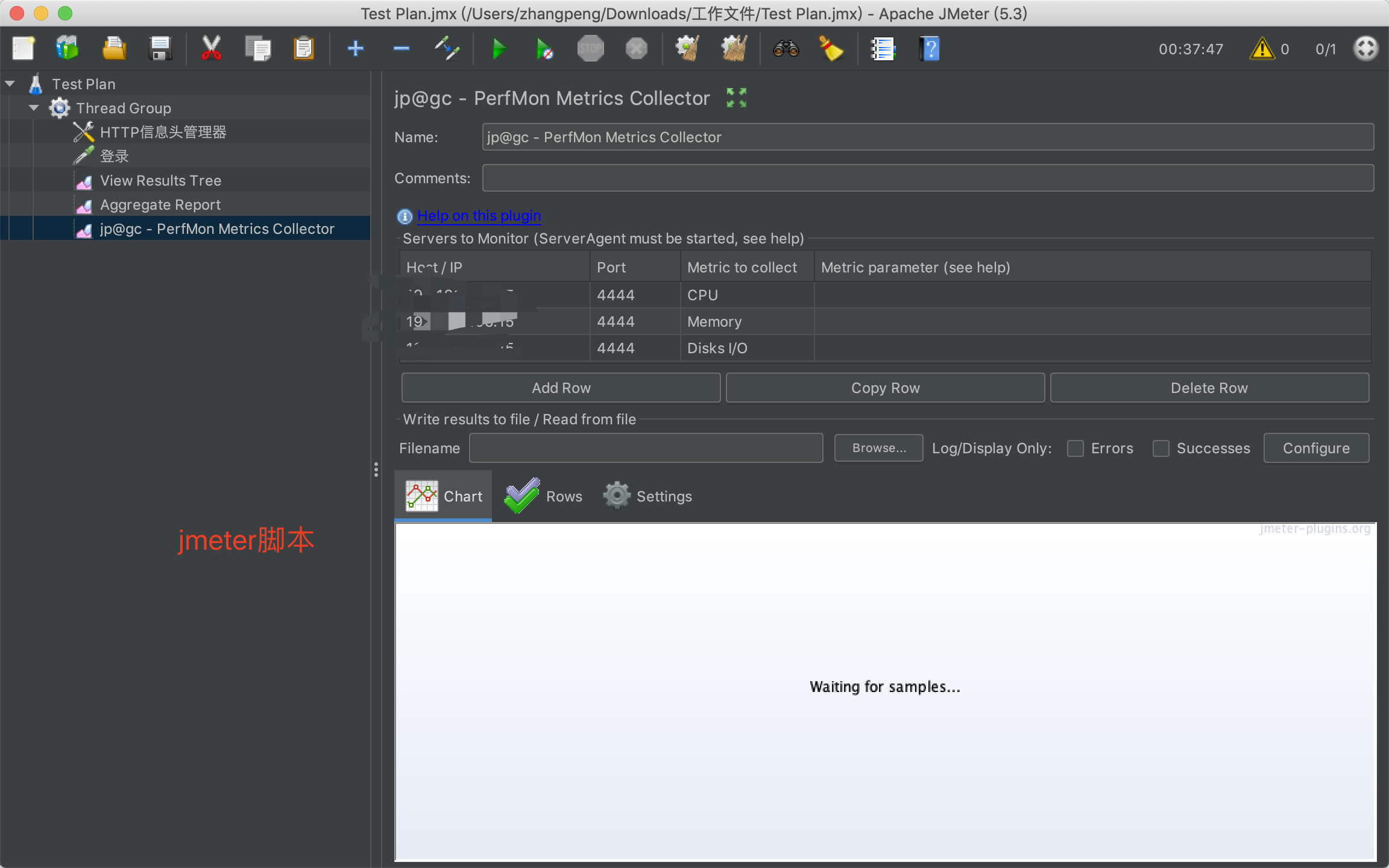Click the Configure button

1316,448
